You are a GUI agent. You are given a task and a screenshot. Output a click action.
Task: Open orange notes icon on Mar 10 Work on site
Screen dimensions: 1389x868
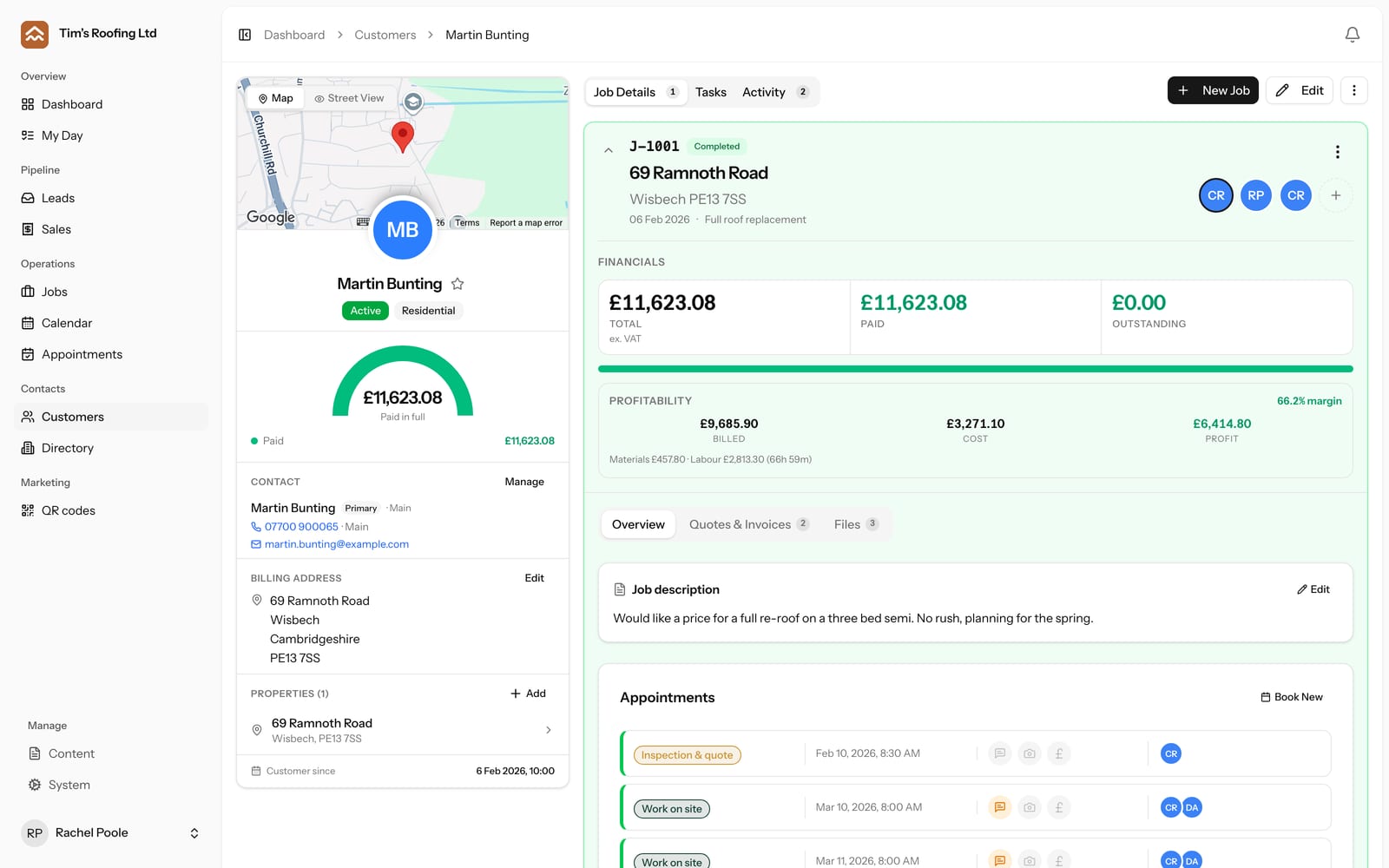point(1000,807)
